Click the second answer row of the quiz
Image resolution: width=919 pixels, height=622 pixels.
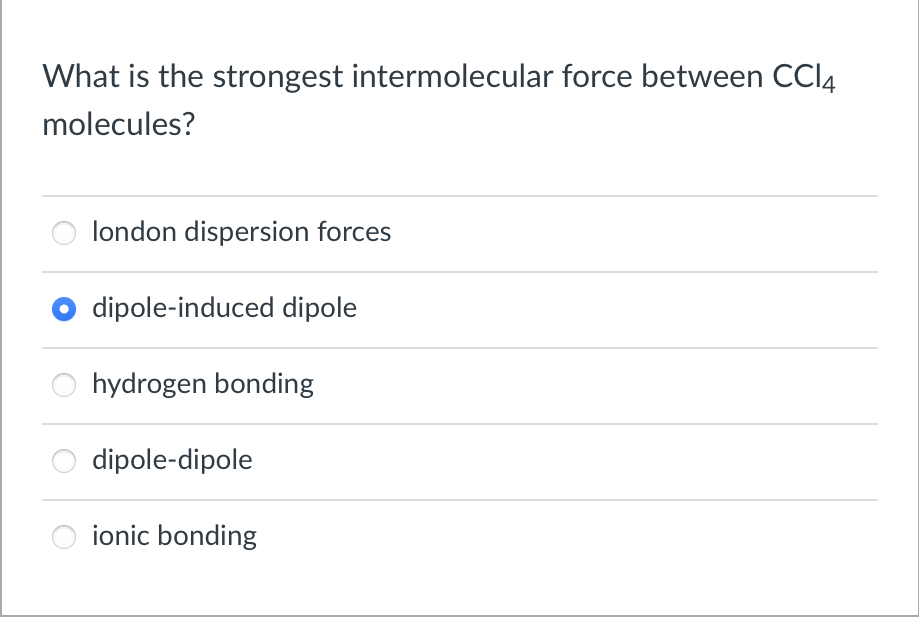[460, 309]
